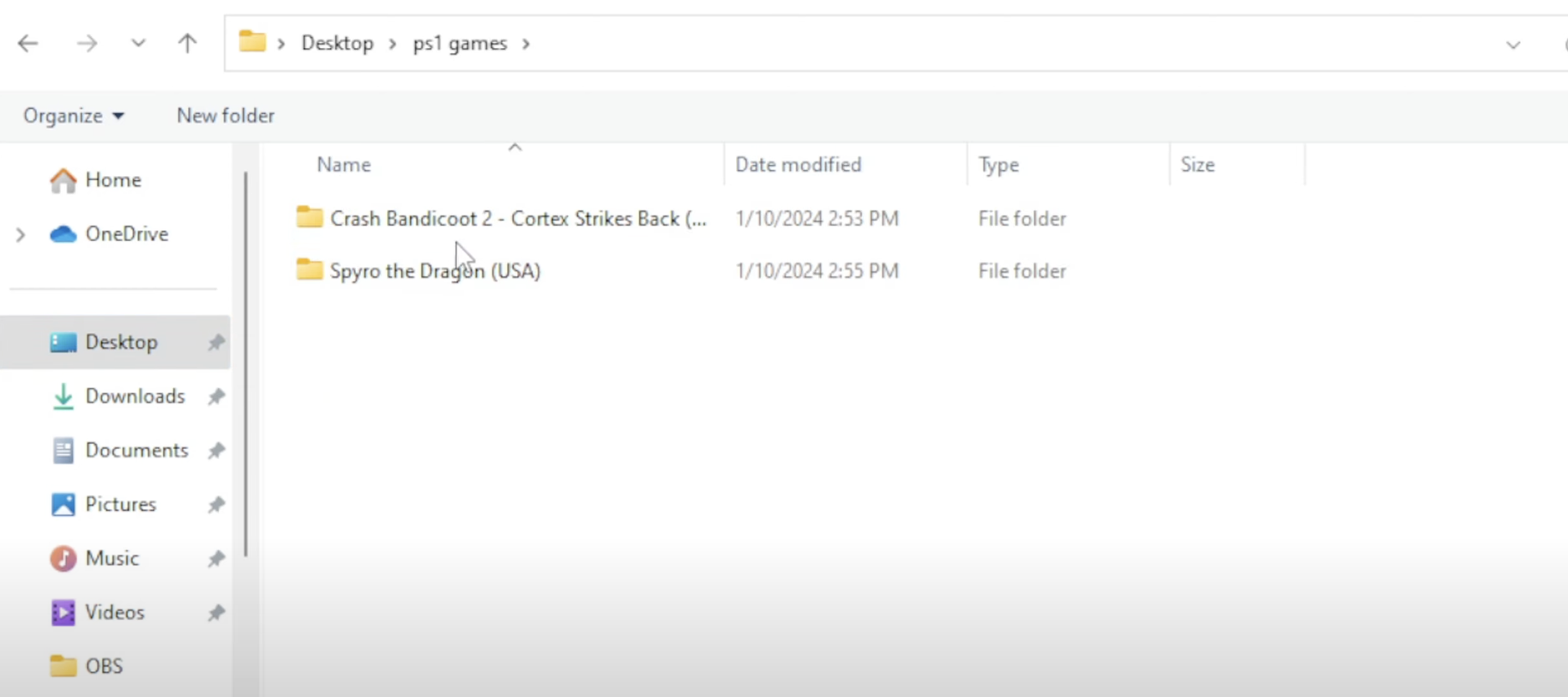Select Spyro the Dragon folder icon
This screenshot has width=1568, height=697.
click(309, 270)
